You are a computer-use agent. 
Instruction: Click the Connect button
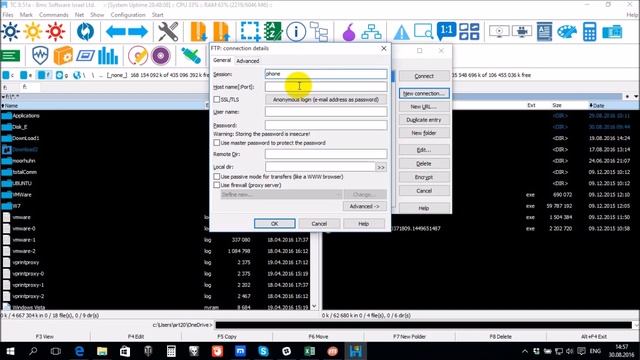click(424, 76)
